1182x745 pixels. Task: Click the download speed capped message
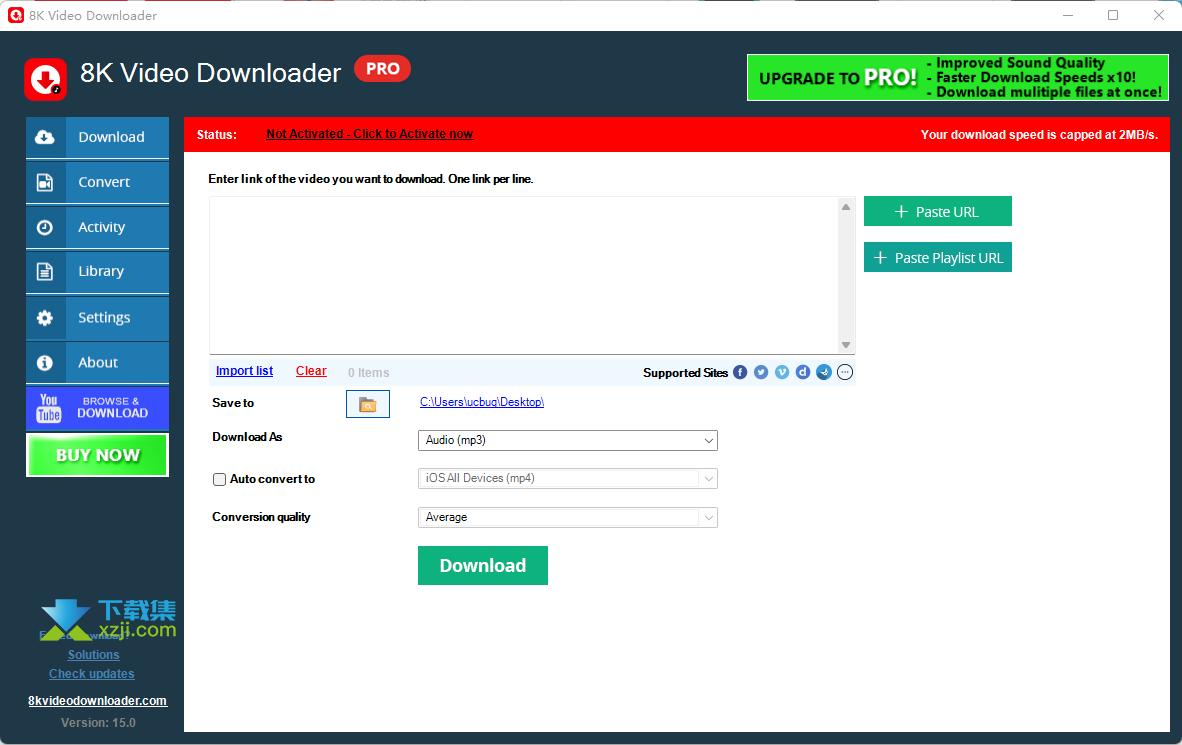(1039, 135)
